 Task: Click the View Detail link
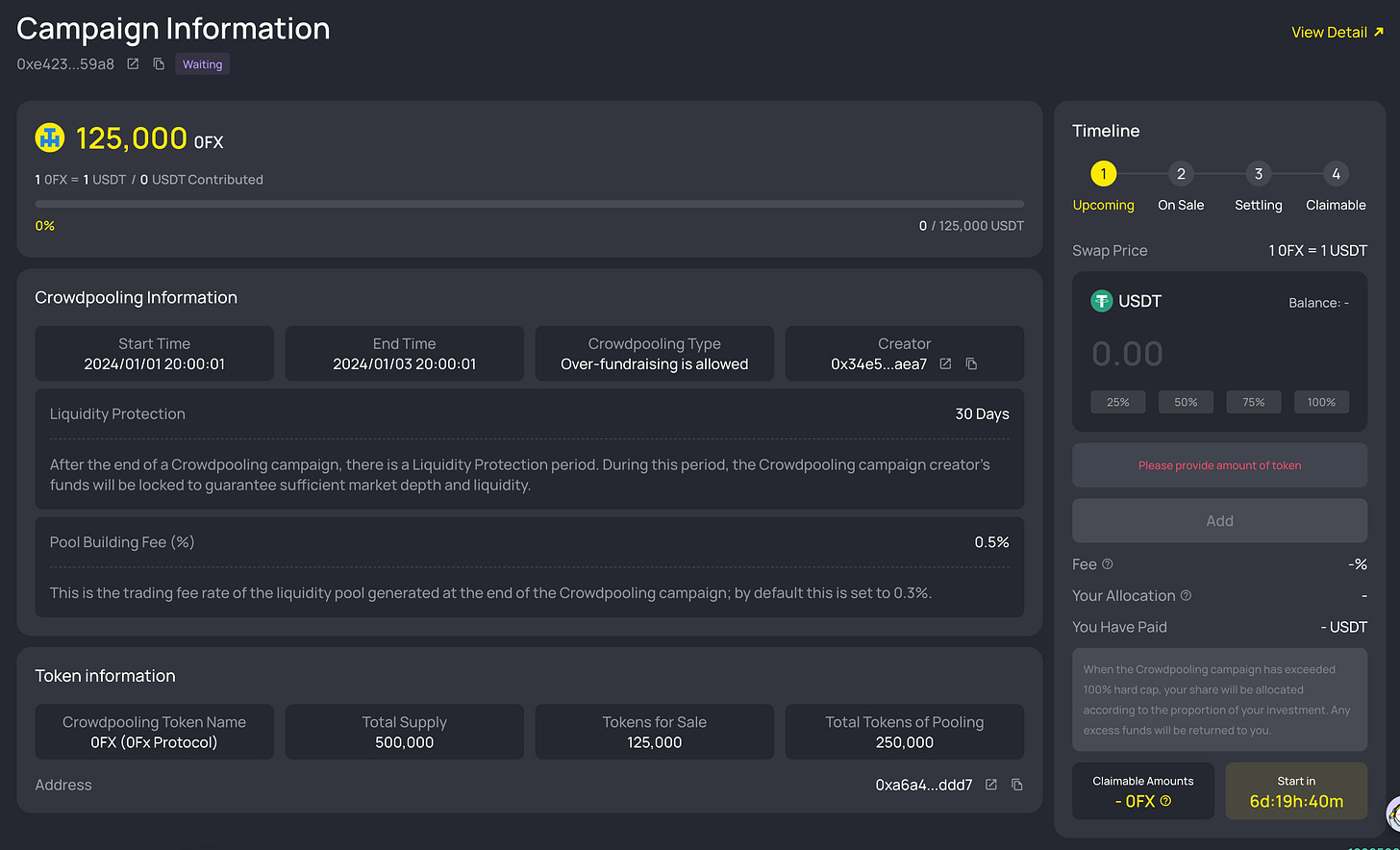[x=1337, y=32]
